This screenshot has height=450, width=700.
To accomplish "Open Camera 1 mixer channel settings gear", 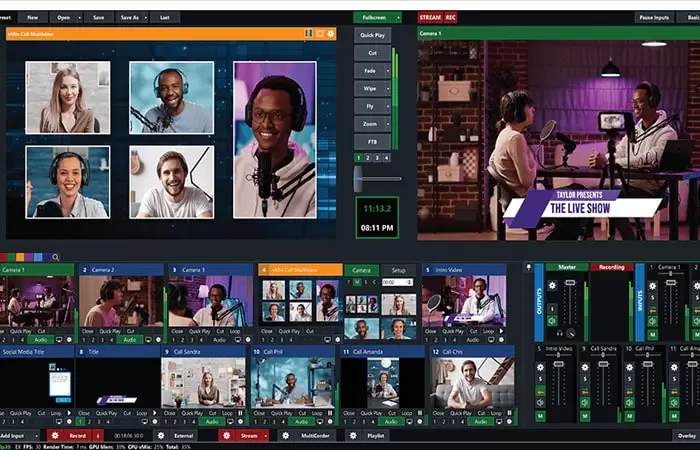I will pos(652,286).
